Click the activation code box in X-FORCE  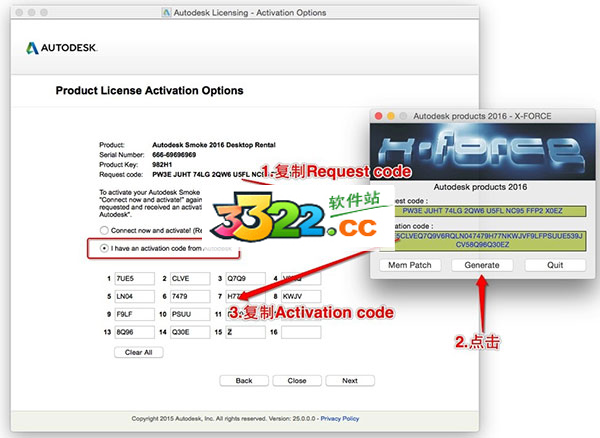[483, 241]
